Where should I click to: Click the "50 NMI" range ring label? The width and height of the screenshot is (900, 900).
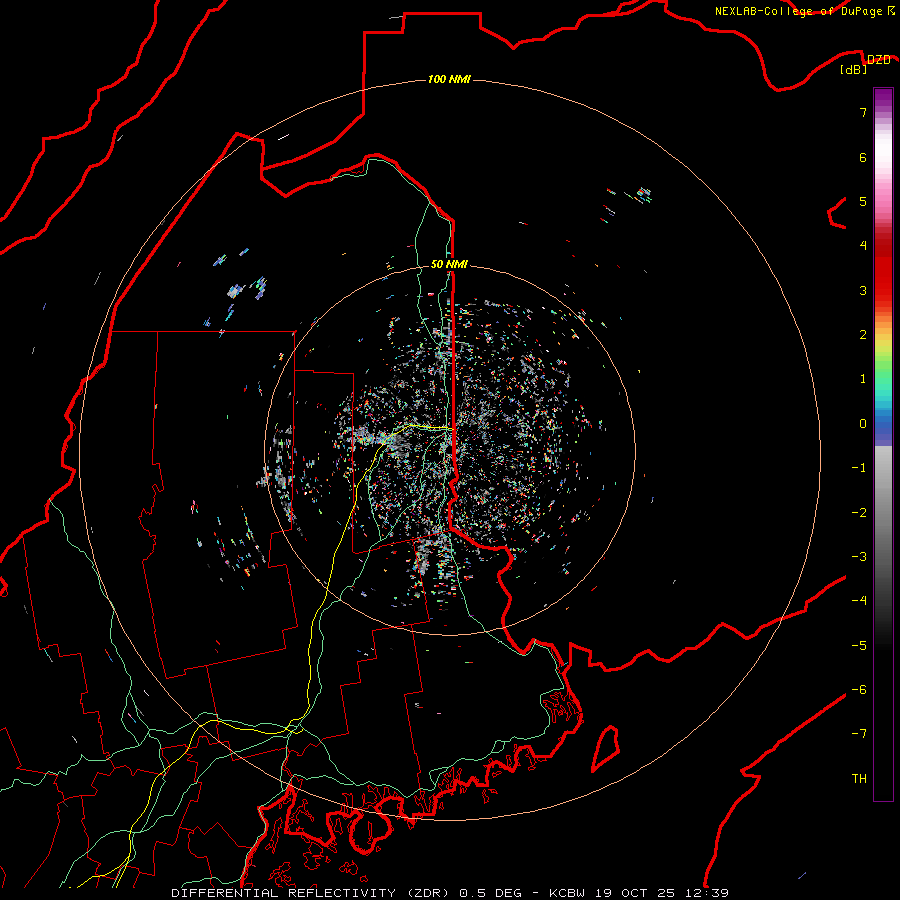449,264
